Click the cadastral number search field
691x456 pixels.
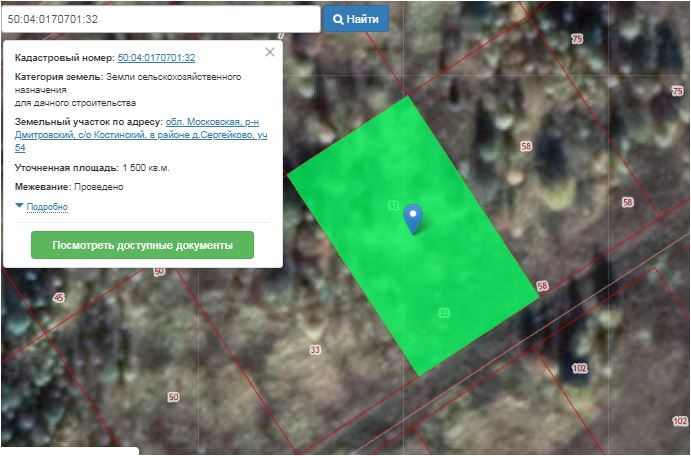[160, 19]
